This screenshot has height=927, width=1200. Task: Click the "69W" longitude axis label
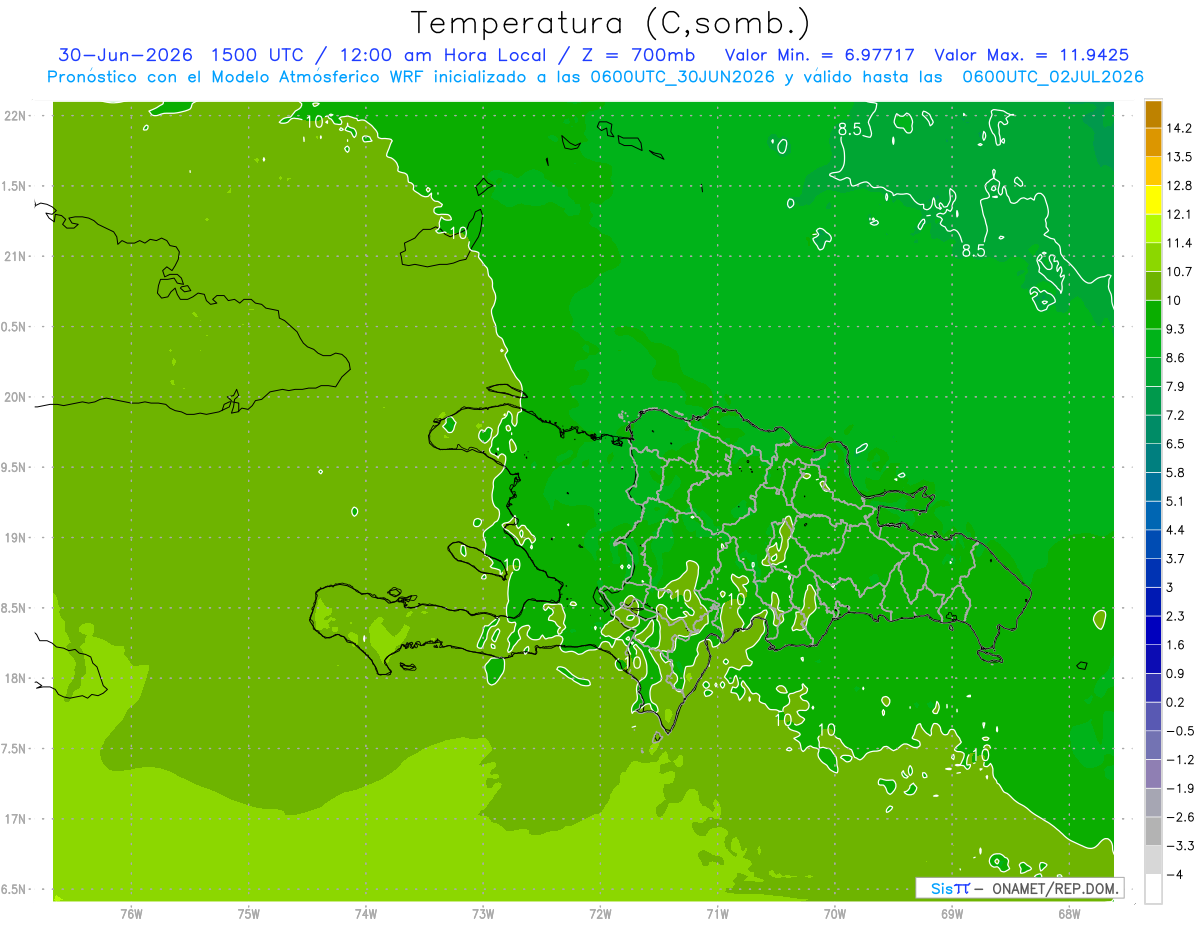click(951, 914)
